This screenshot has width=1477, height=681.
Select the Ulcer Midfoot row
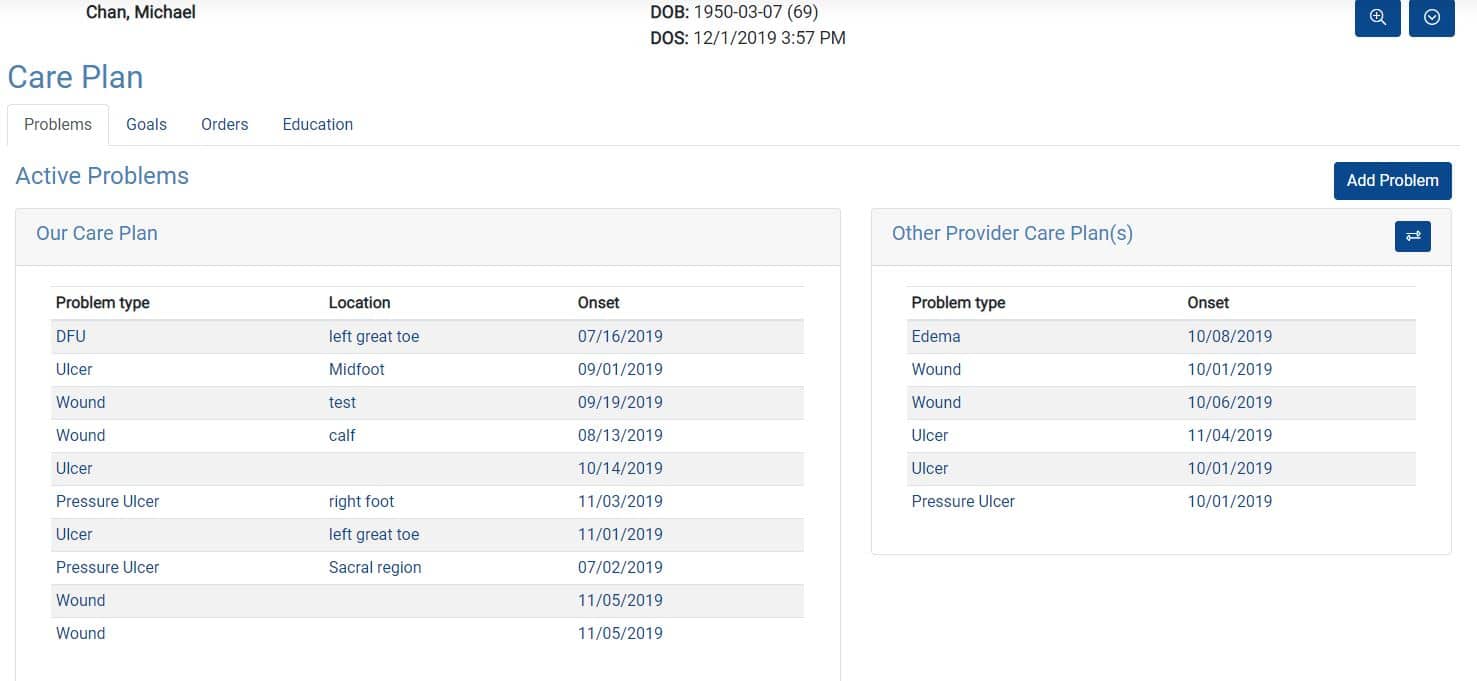coord(427,369)
